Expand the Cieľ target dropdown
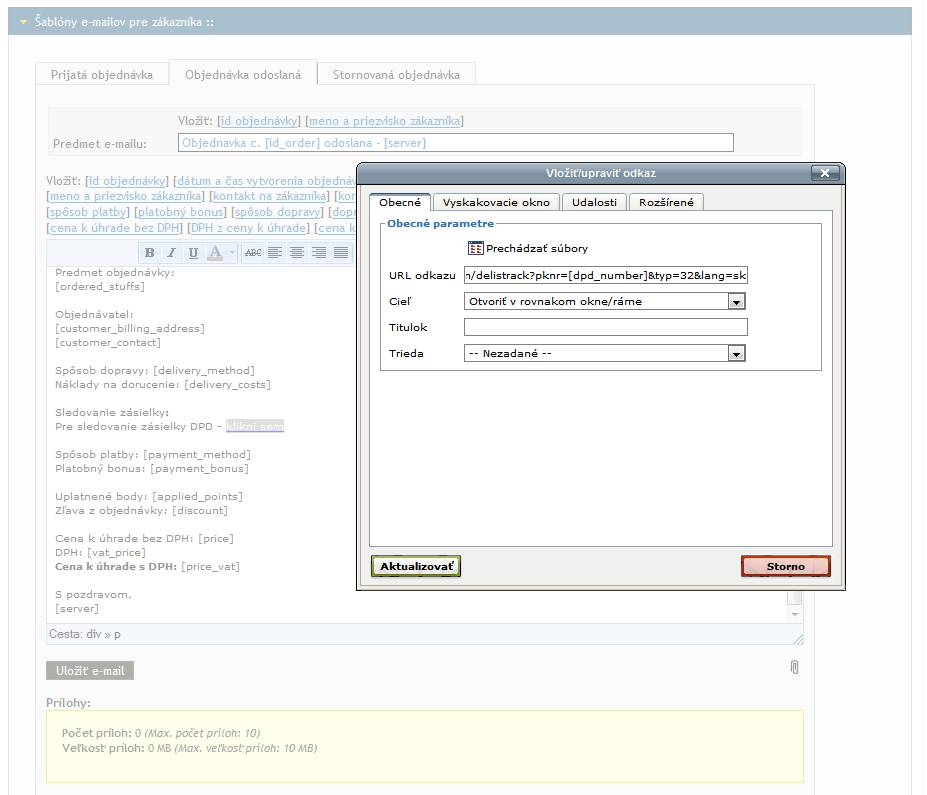 pos(737,301)
